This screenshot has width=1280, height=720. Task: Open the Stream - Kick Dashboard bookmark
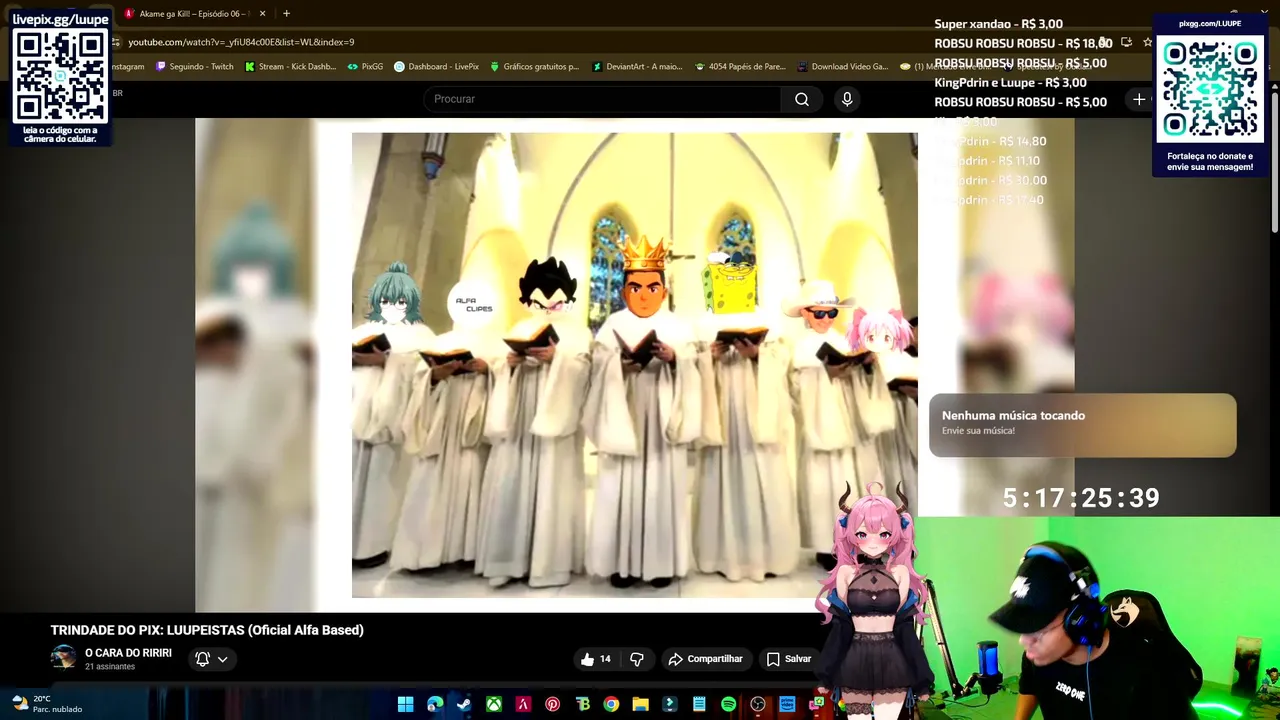[290, 67]
